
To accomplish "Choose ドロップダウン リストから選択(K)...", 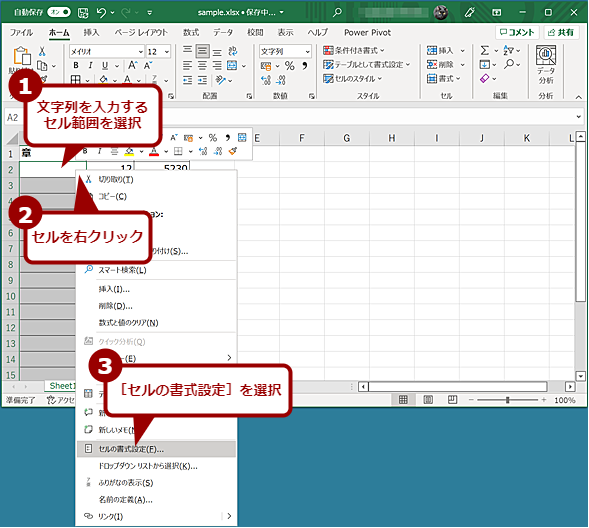I will click(x=157, y=466).
